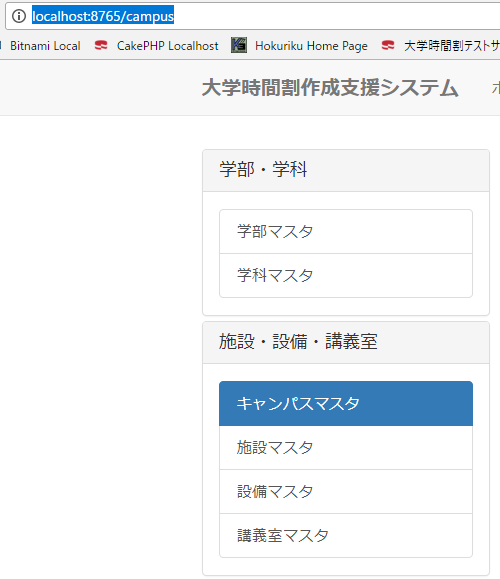
Task: Open 講義室マスタ
Action: [x=346, y=535]
